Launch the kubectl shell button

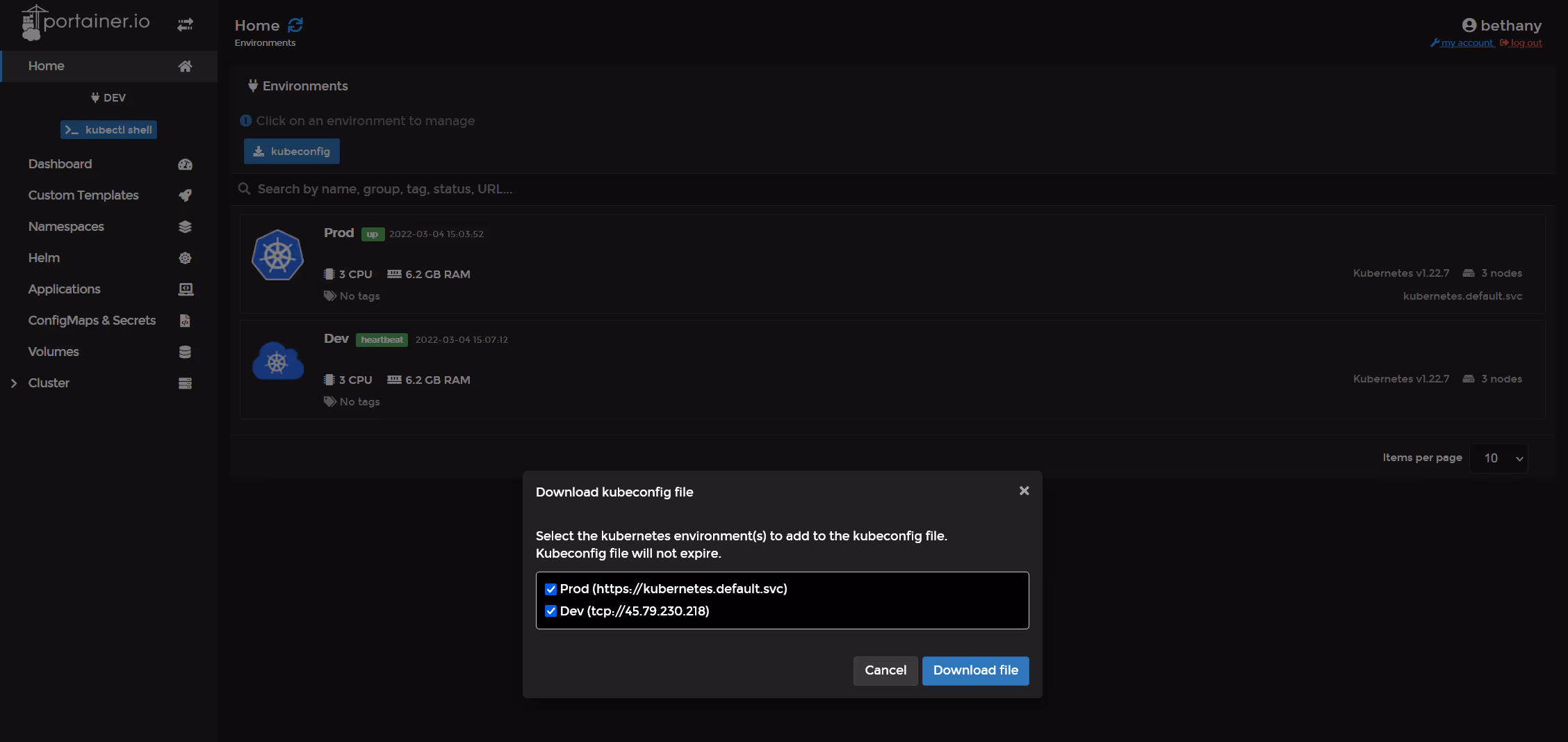point(108,130)
